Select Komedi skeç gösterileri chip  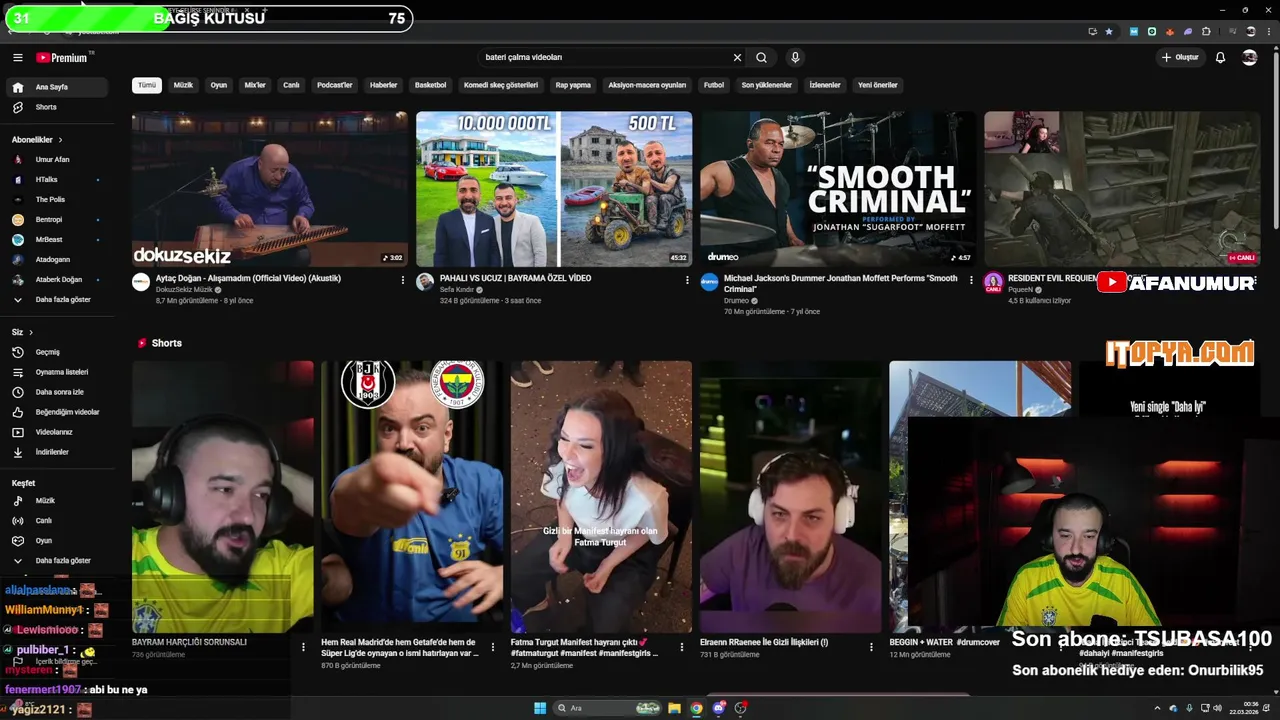tap(501, 85)
